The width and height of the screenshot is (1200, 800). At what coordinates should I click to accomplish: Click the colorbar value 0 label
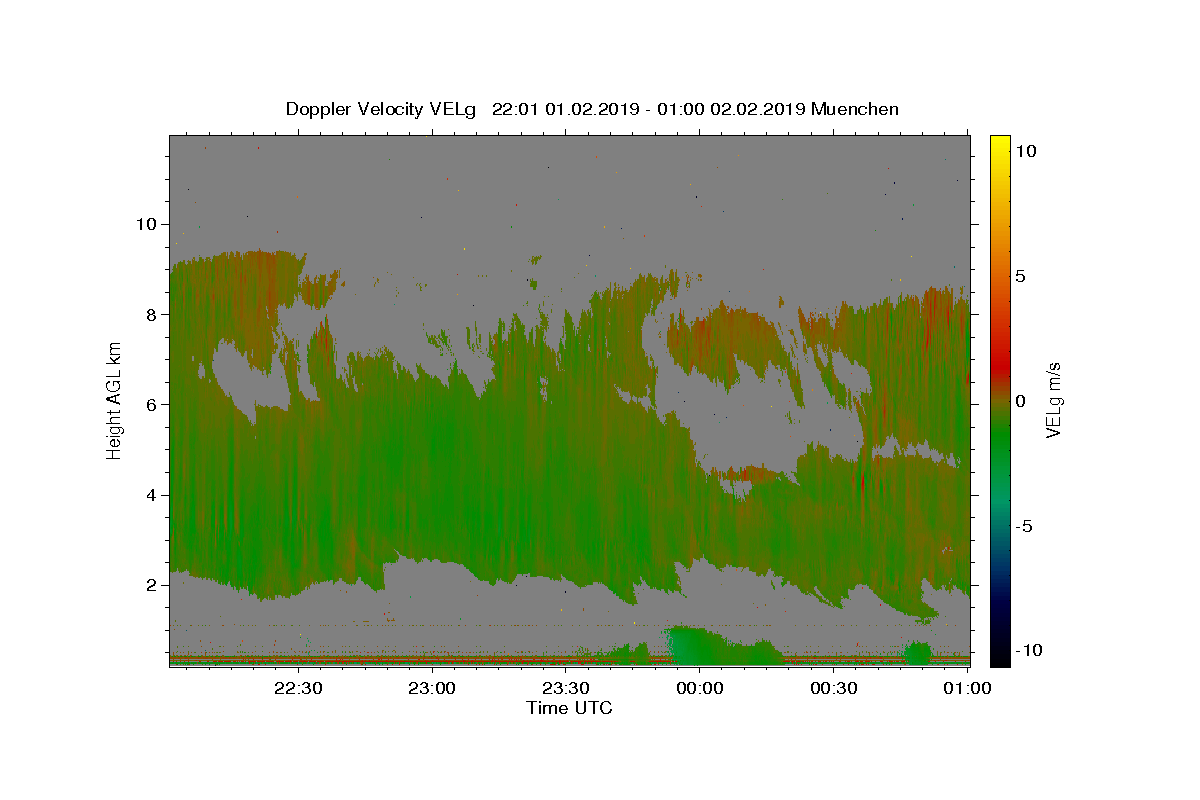tap(1021, 401)
